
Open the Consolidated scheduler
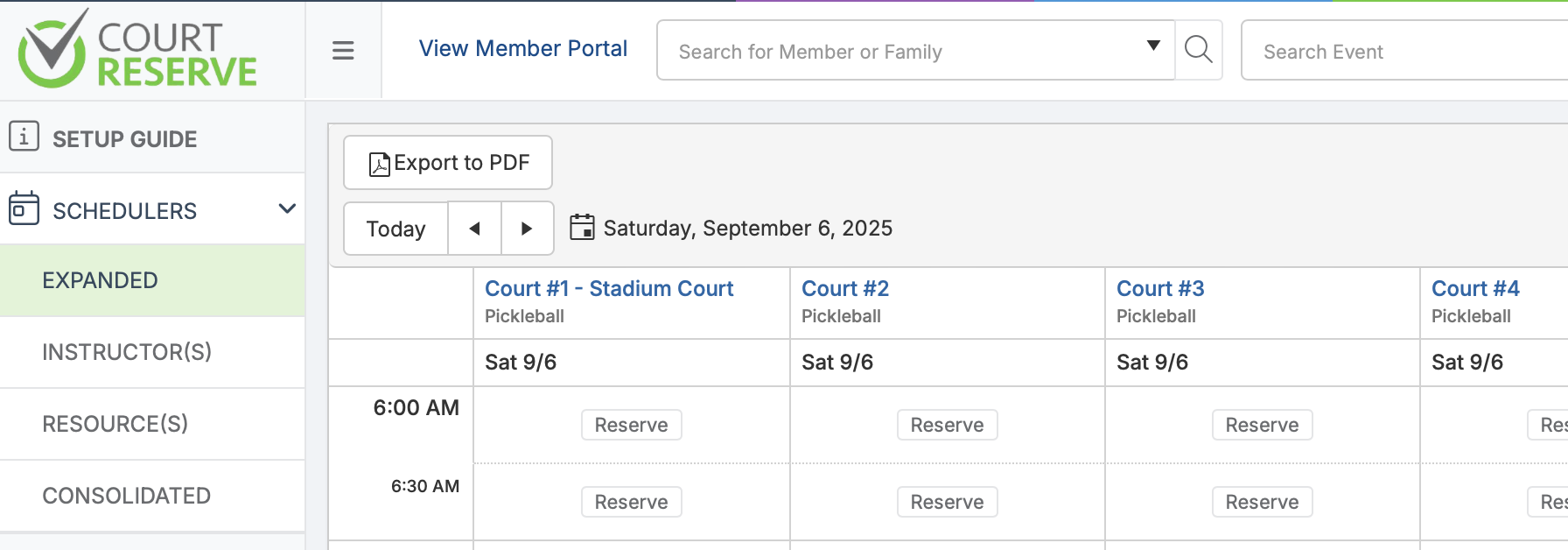click(126, 496)
